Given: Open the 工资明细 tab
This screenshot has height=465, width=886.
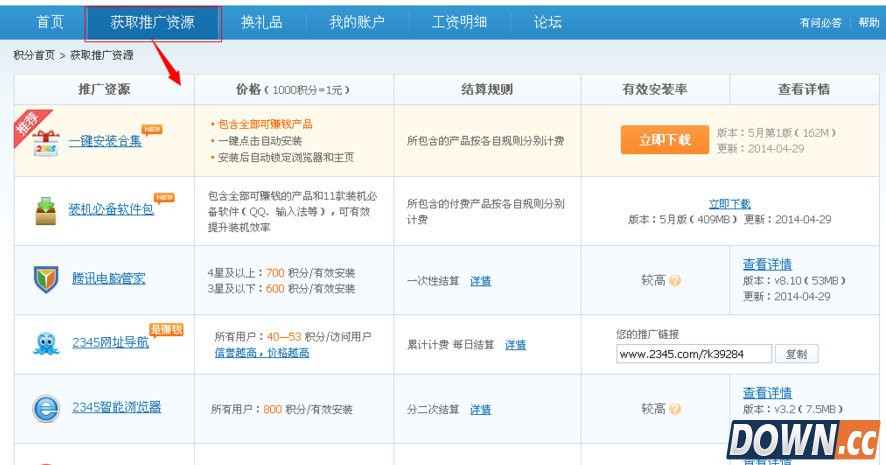Looking at the screenshot, I should tap(459, 22).
